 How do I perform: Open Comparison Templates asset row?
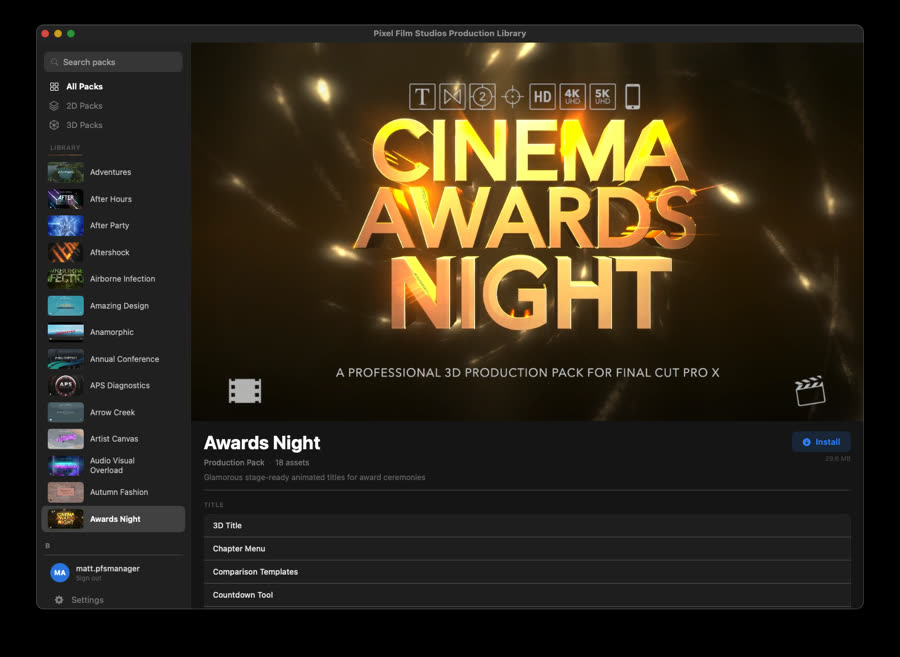[x=527, y=572]
